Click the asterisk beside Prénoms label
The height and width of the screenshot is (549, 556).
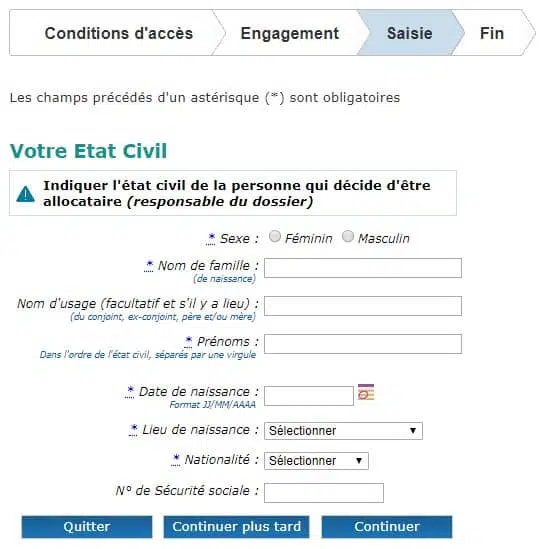click(x=188, y=342)
